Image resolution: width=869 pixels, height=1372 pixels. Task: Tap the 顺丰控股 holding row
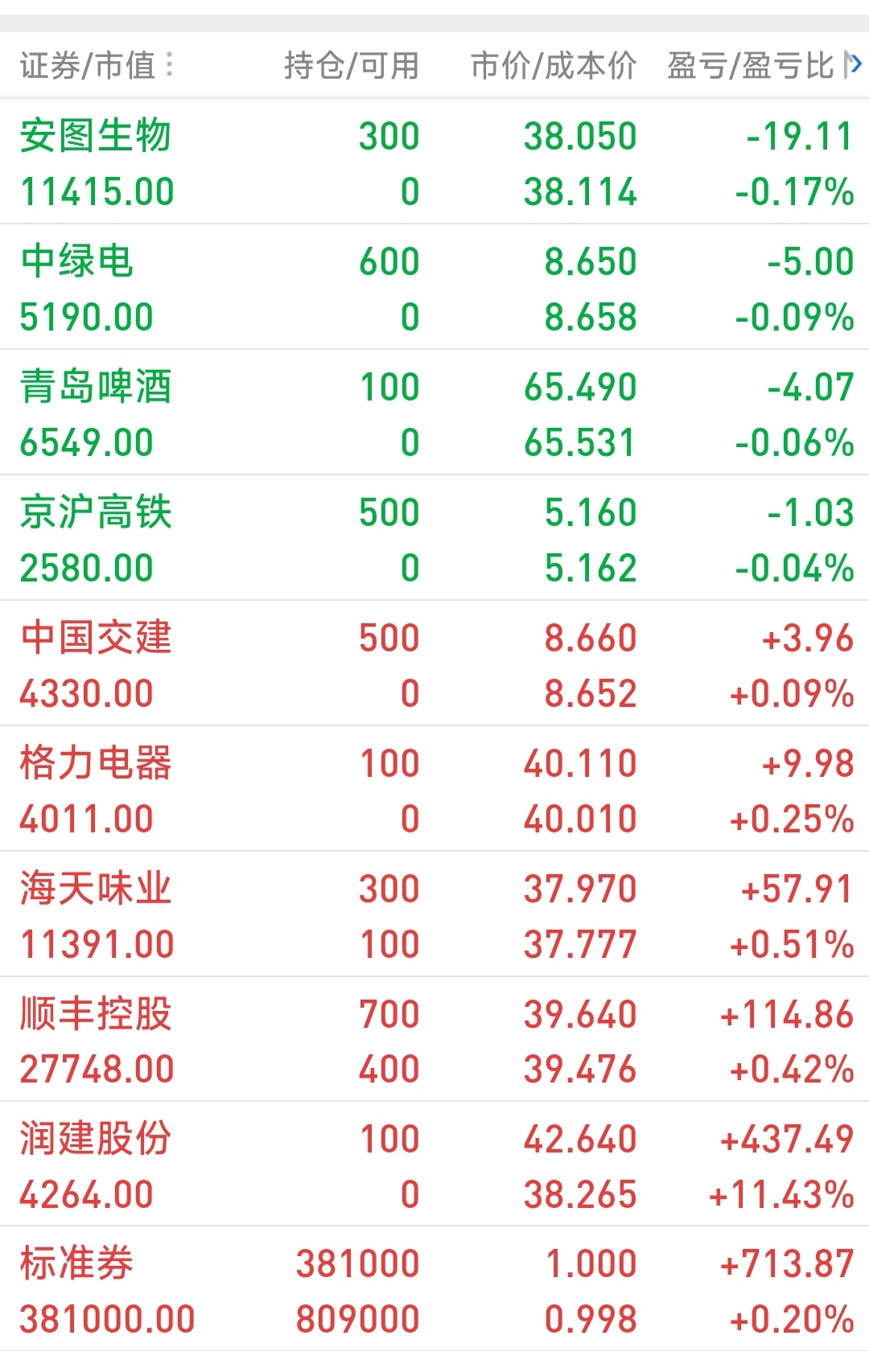(434, 1039)
